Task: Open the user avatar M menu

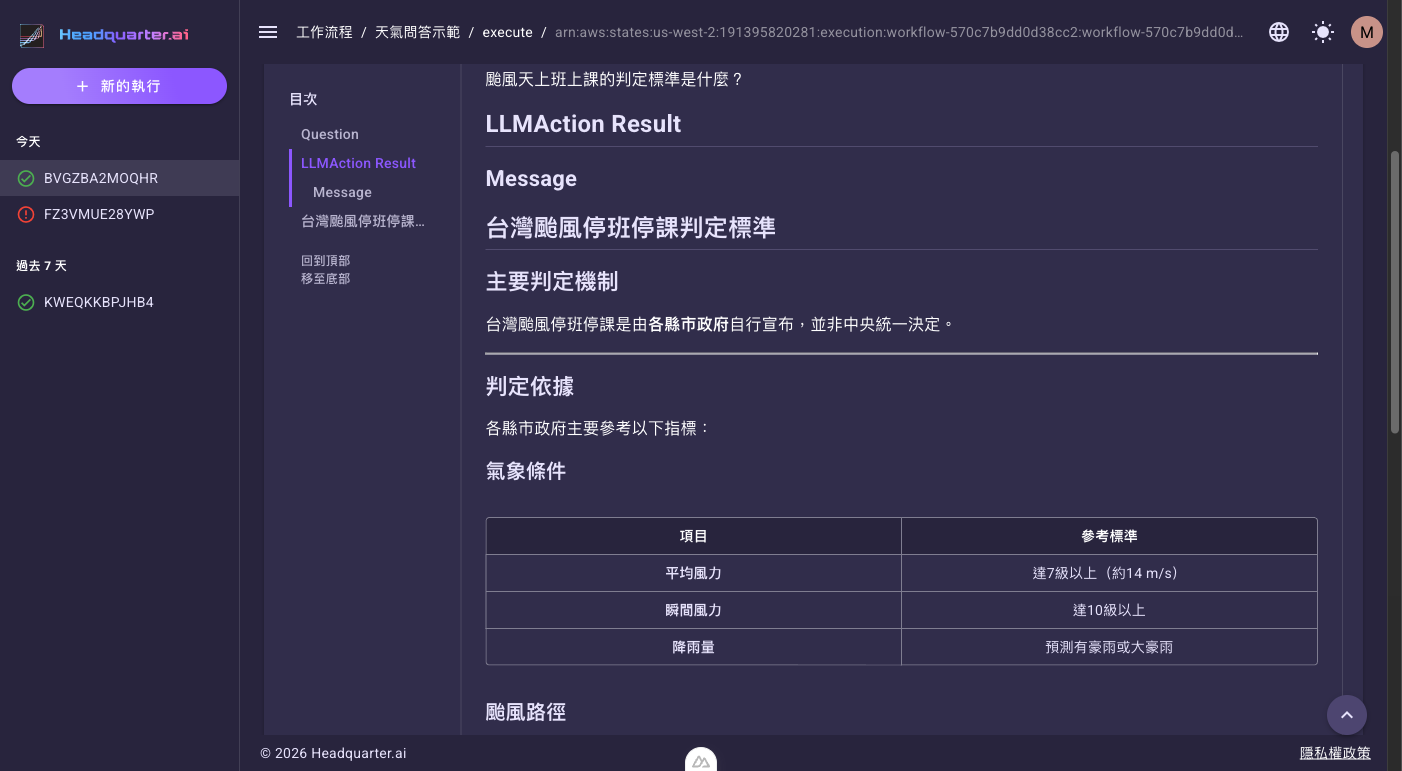Action: tap(1367, 32)
